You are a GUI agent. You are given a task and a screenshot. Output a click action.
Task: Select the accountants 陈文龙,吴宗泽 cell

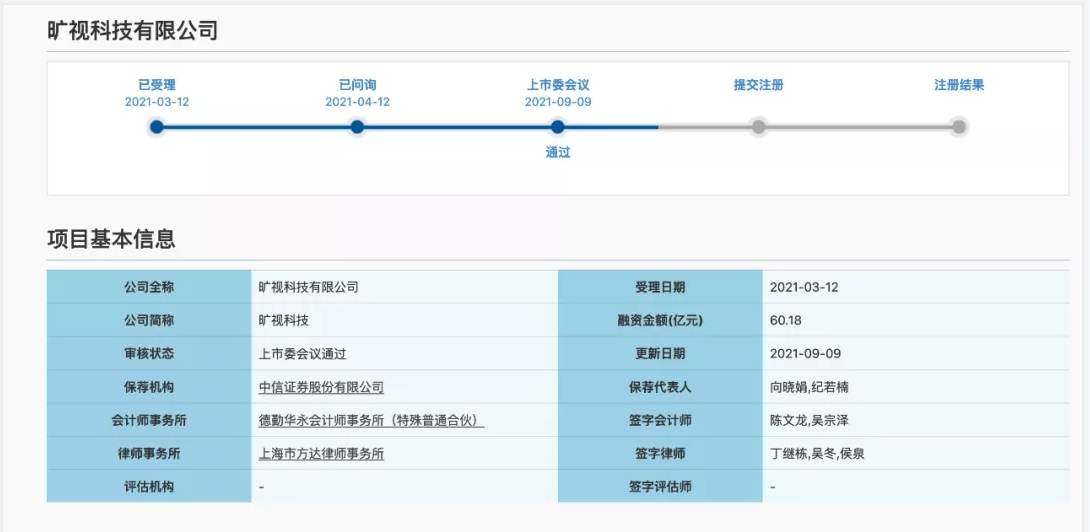pos(916,421)
